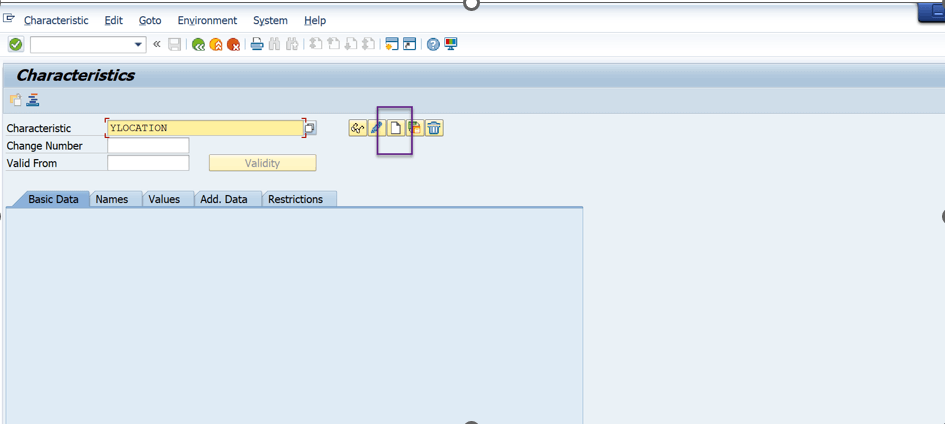Image resolution: width=945 pixels, height=424 pixels.
Task: Click the create-by-copying icon under Characteristics title
Action: click(16, 100)
